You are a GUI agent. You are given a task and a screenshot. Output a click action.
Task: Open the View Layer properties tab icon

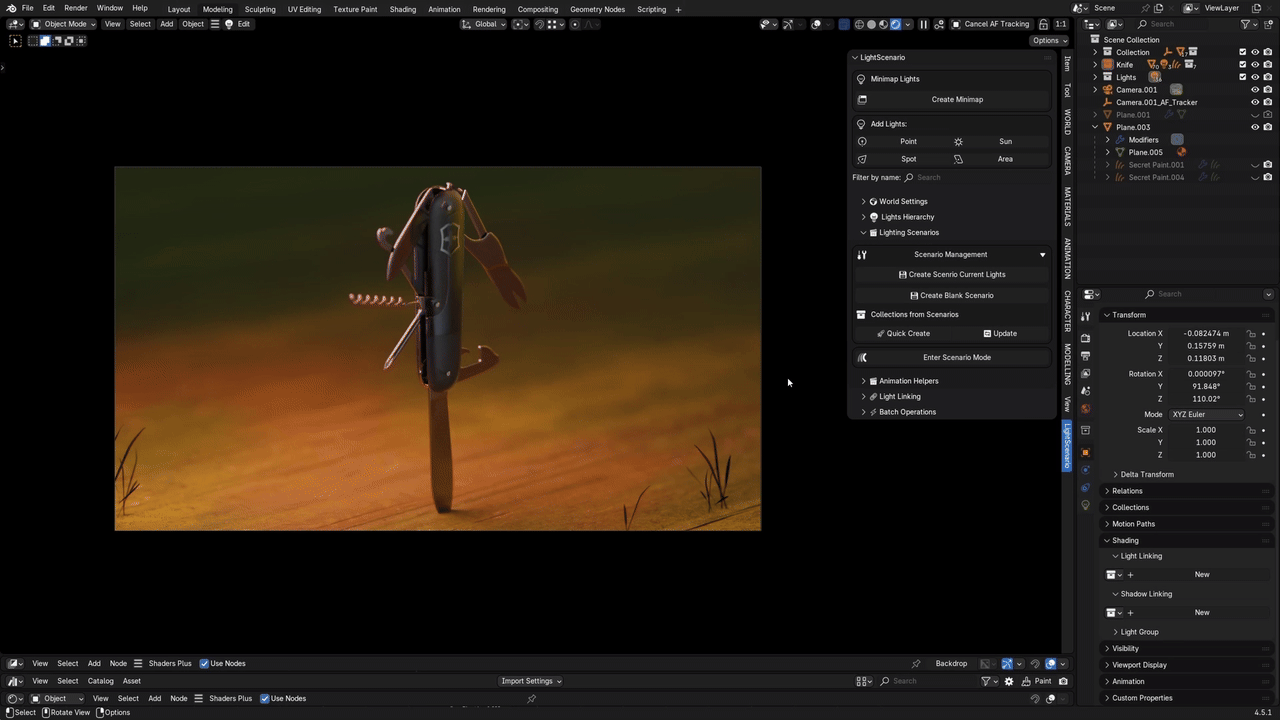1085,373
